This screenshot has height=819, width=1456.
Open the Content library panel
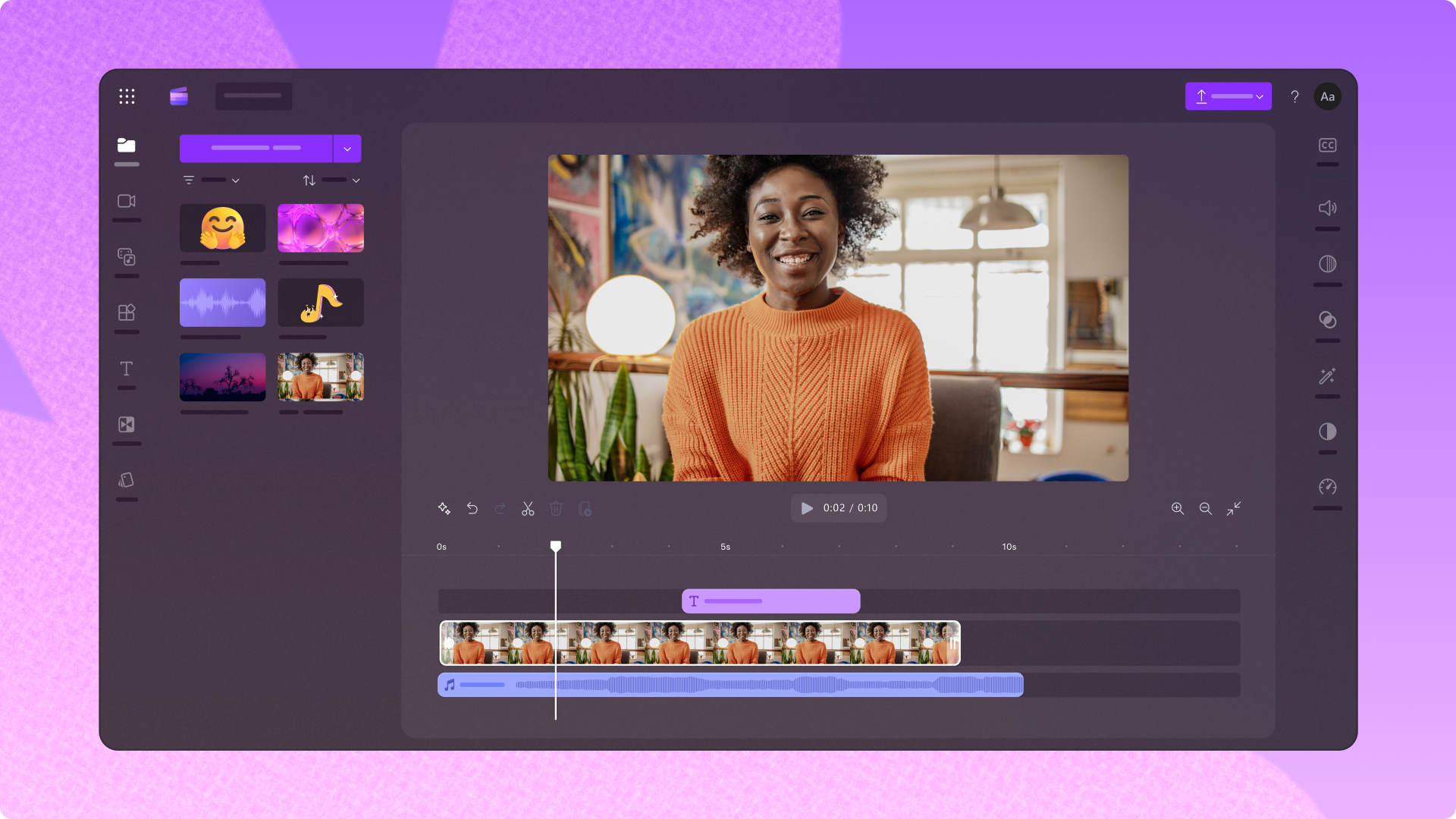point(127,257)
